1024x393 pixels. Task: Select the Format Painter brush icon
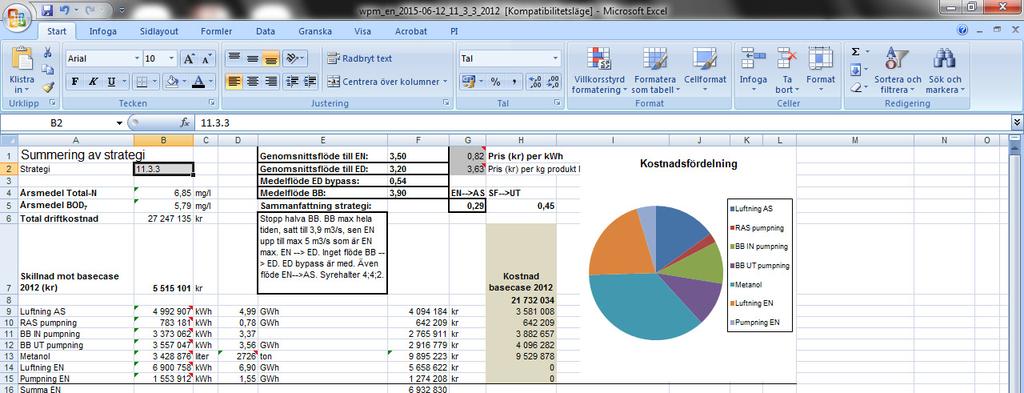click(47, 87)
